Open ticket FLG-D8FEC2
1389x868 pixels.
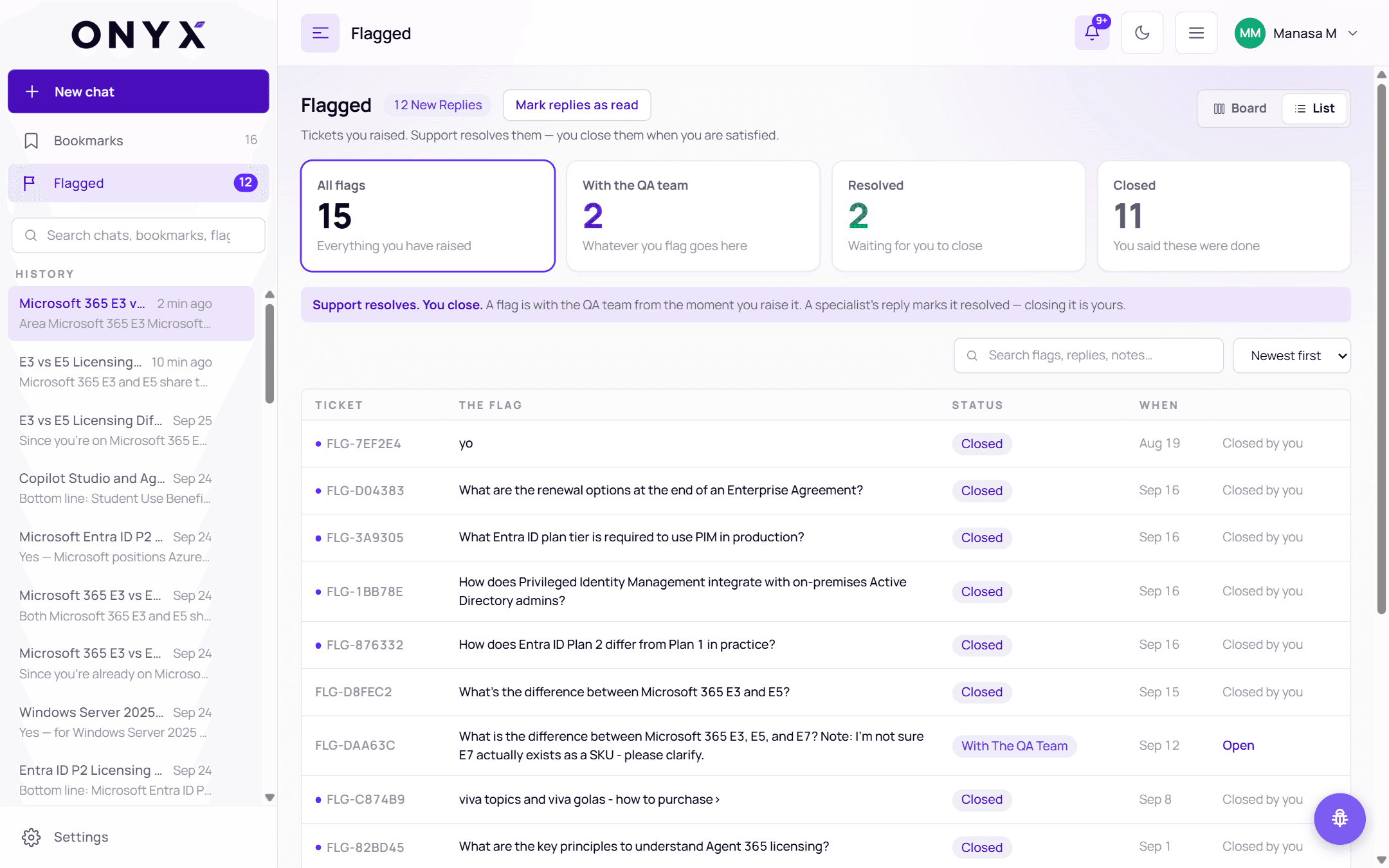826,692
